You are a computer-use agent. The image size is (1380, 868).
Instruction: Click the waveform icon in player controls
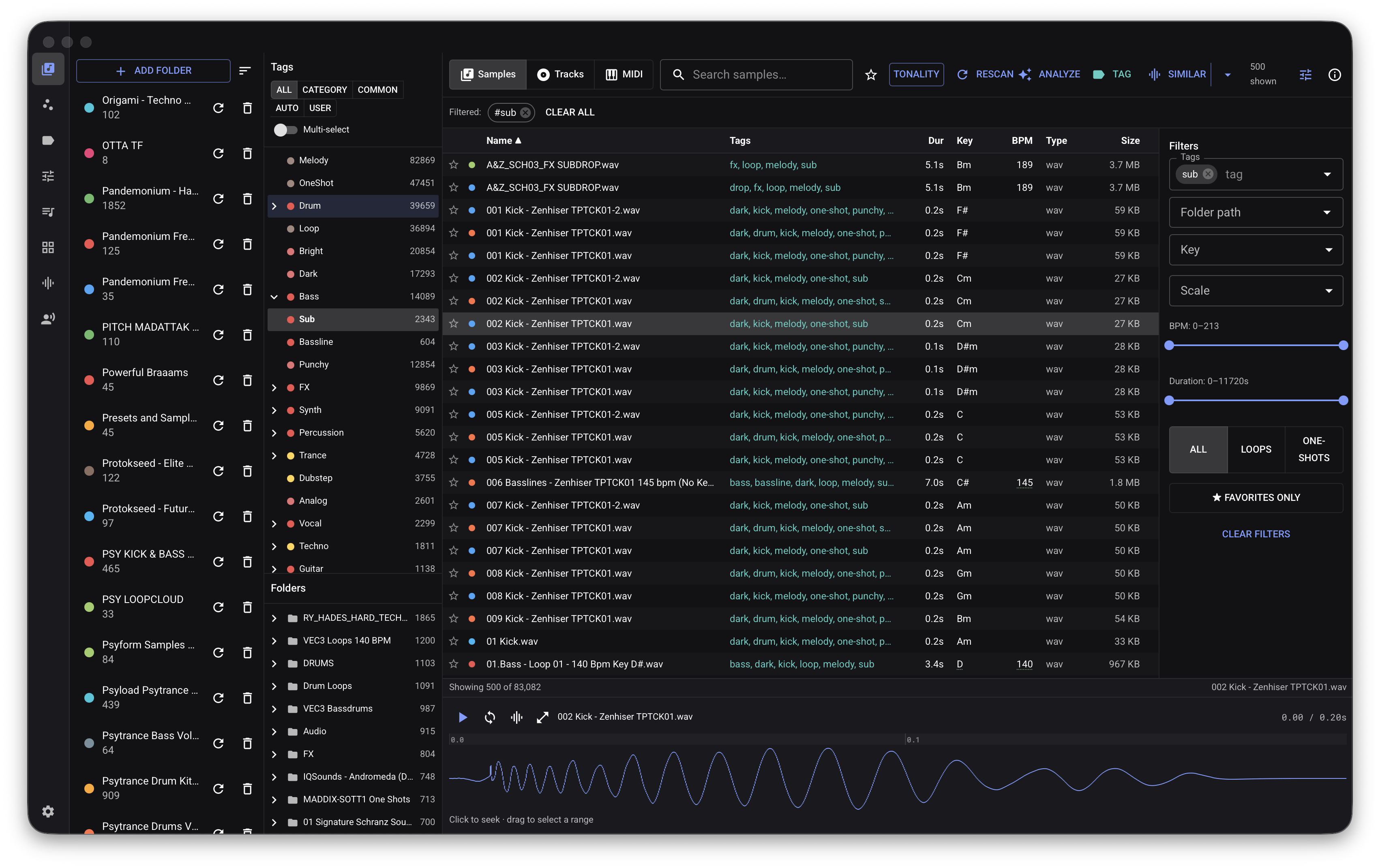516,717
